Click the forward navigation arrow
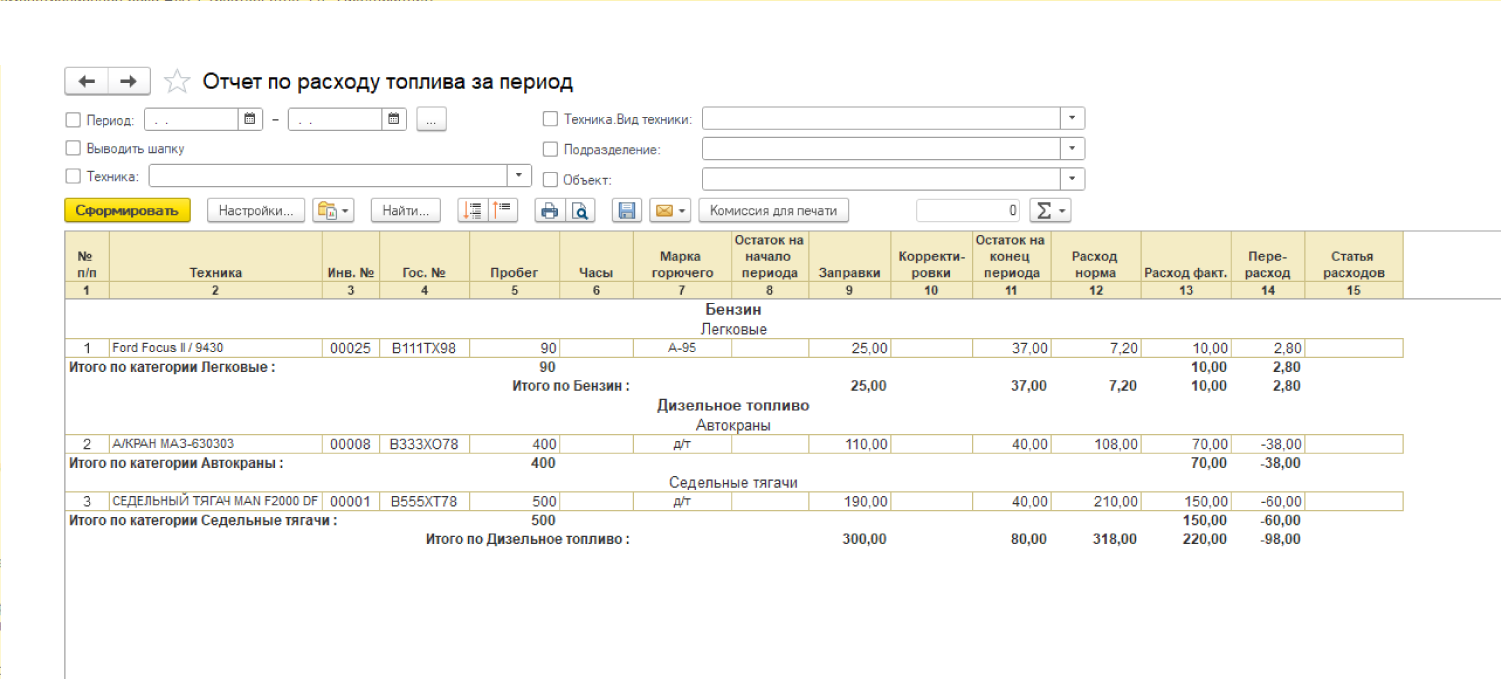The height and width of the screenshot is (679, 1501). (128, 81)
